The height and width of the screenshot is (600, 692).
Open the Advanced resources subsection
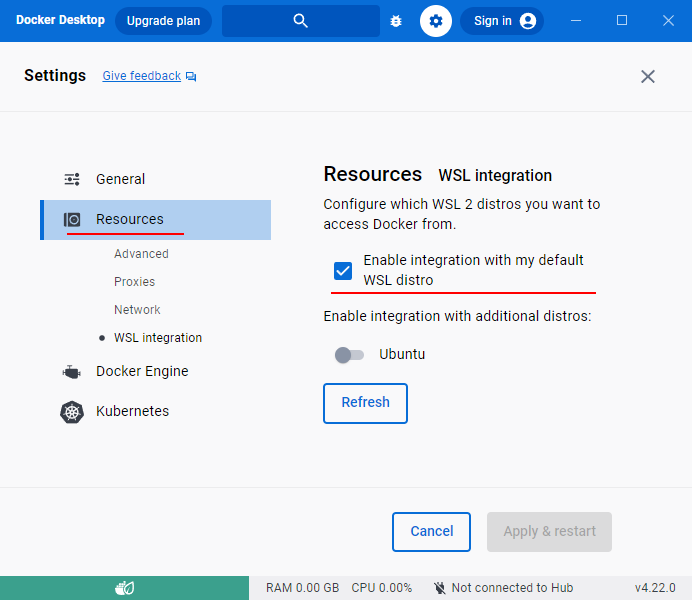pyautogui.click(x=141, y=254)
